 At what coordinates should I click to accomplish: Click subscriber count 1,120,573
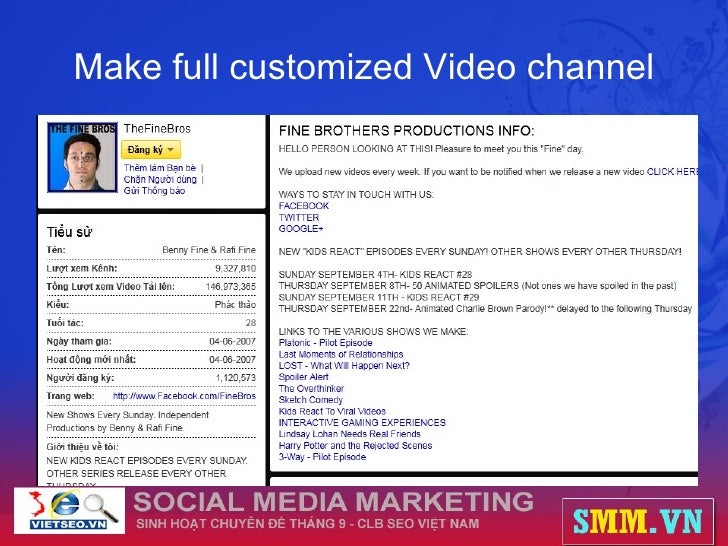pos(236,377)
